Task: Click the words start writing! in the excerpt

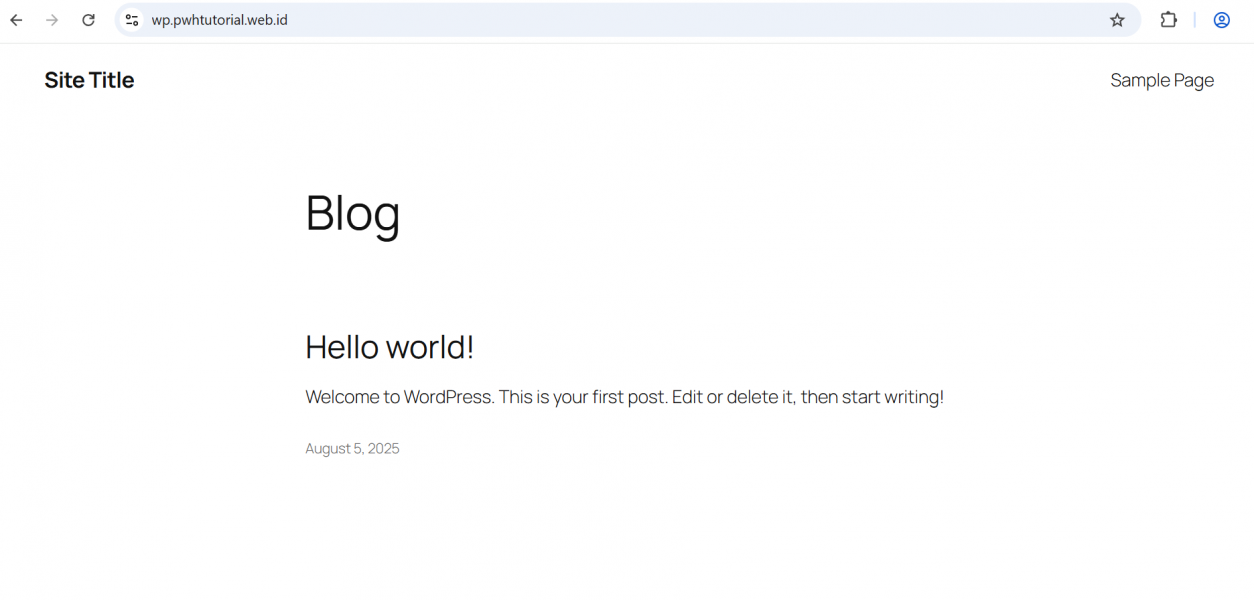Action: click(893, 397)
